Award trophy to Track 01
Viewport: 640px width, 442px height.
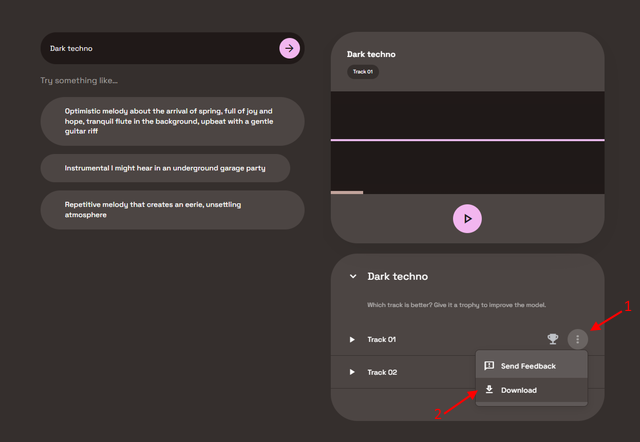coord(553,339)
